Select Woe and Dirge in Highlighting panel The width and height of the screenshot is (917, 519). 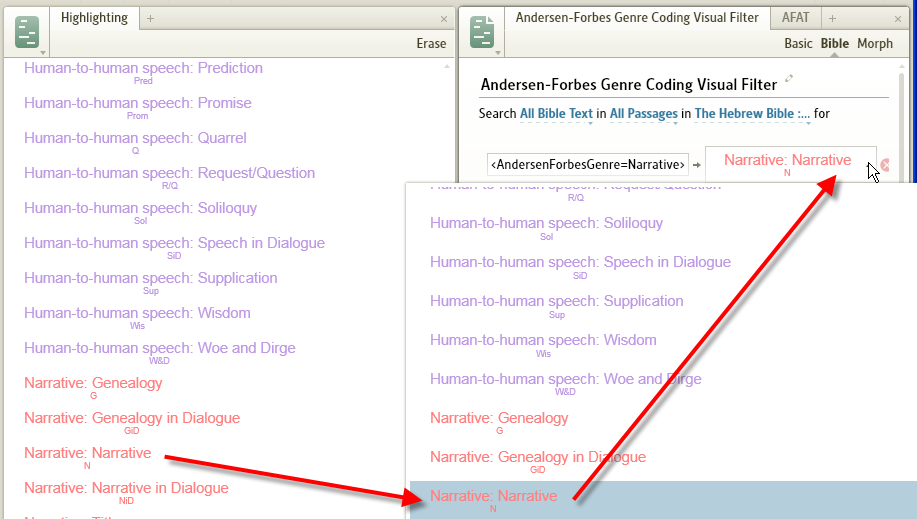(160, 353)
